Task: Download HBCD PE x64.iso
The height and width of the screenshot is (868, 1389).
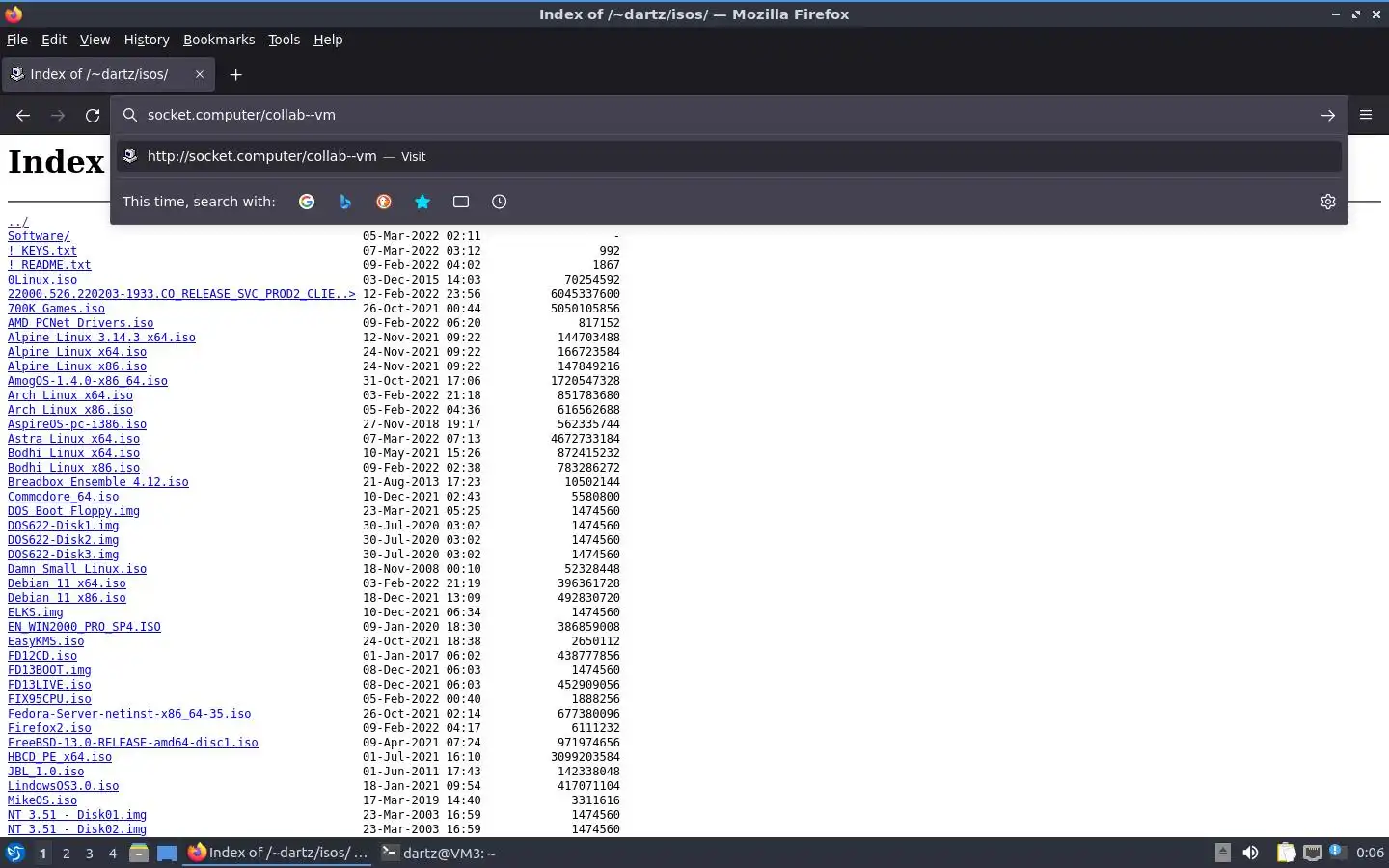Action: pyautogui.click(x=60, y=757)
